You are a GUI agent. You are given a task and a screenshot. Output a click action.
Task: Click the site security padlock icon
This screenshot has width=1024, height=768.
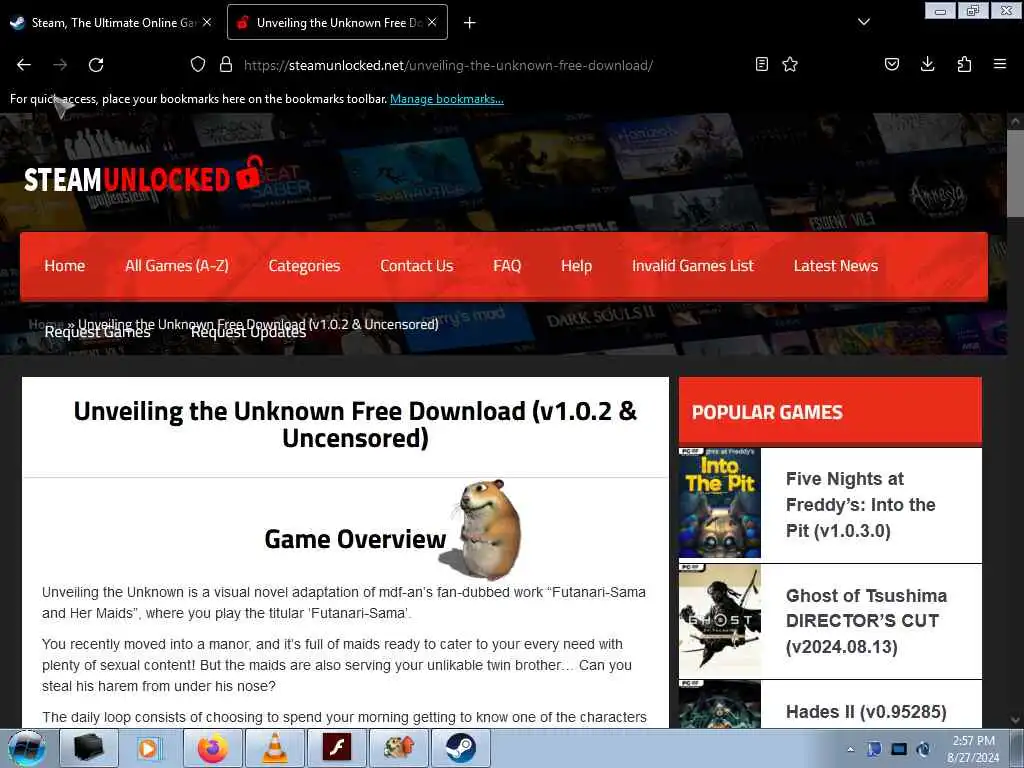coord(226,65)
